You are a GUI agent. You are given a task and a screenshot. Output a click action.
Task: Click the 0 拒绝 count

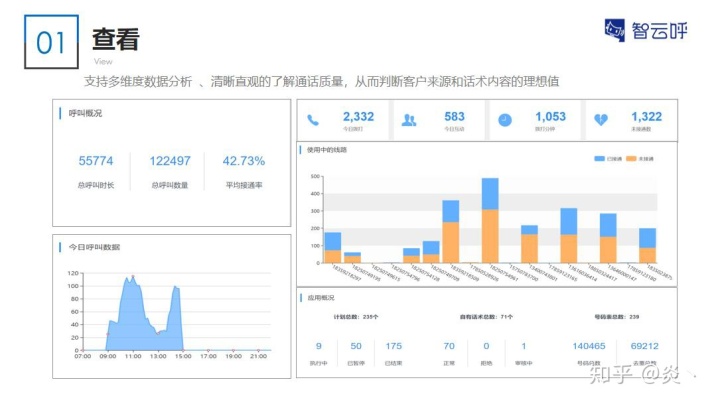(x=486, y=346)
